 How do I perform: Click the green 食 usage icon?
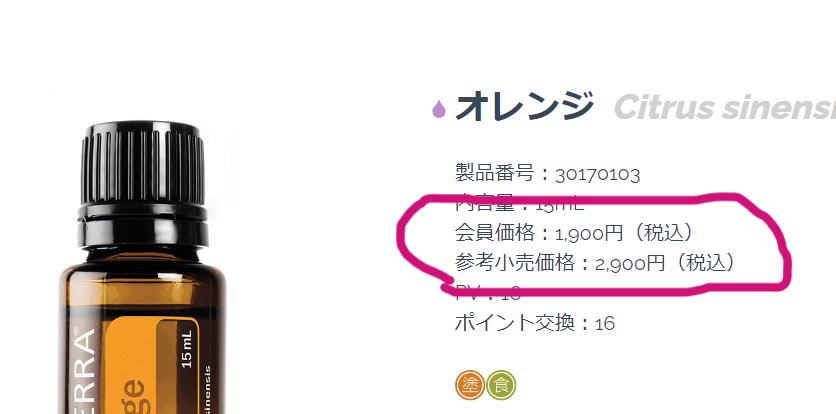click(501, 385)
